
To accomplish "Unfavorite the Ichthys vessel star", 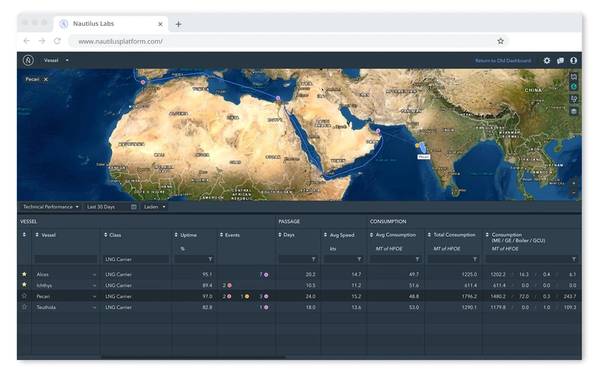I will 24,285.
